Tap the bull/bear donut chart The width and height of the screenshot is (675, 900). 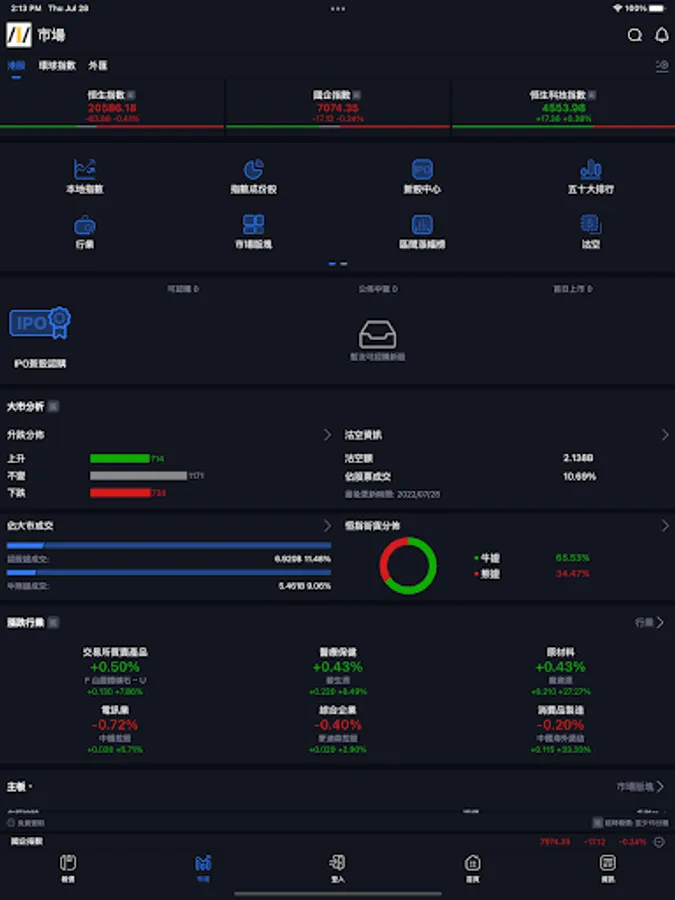tap(408, 565)
